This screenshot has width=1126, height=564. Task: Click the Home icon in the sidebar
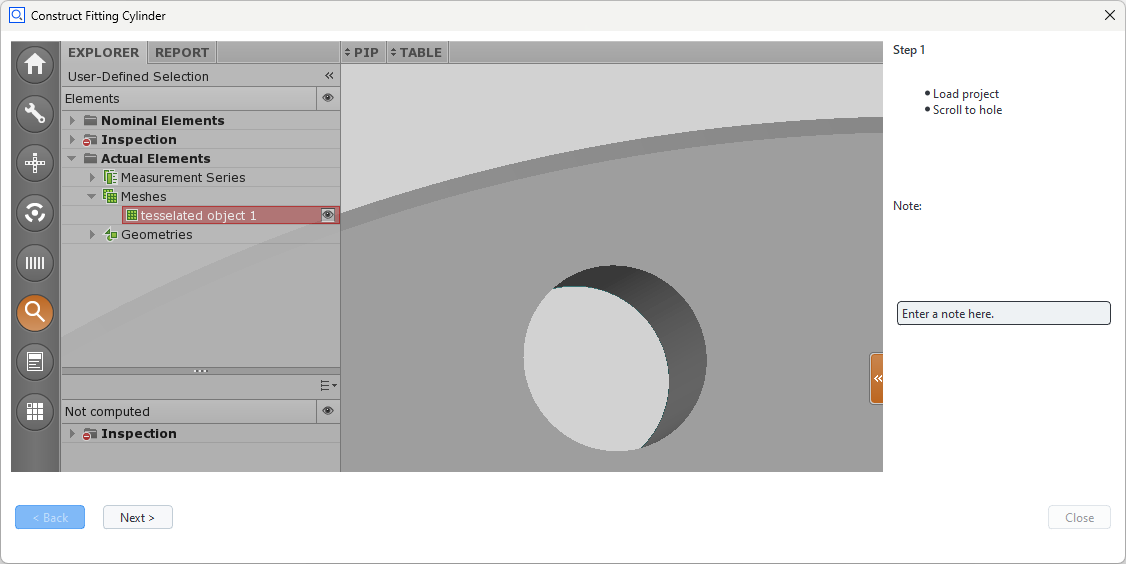pyautogui.click(x=35, y=65)
